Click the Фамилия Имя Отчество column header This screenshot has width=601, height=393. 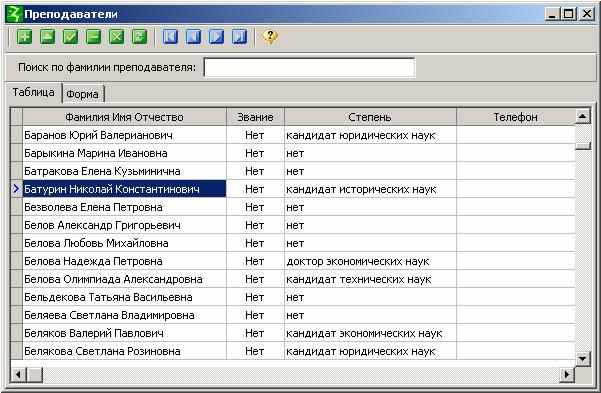pyautogui.click(x=125, y=117)
